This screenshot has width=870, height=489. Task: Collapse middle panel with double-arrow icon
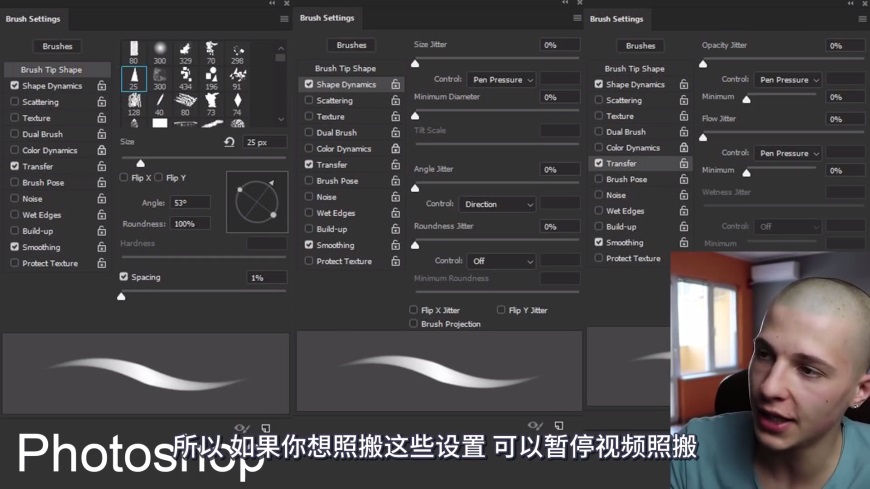[x=565, y=3]
